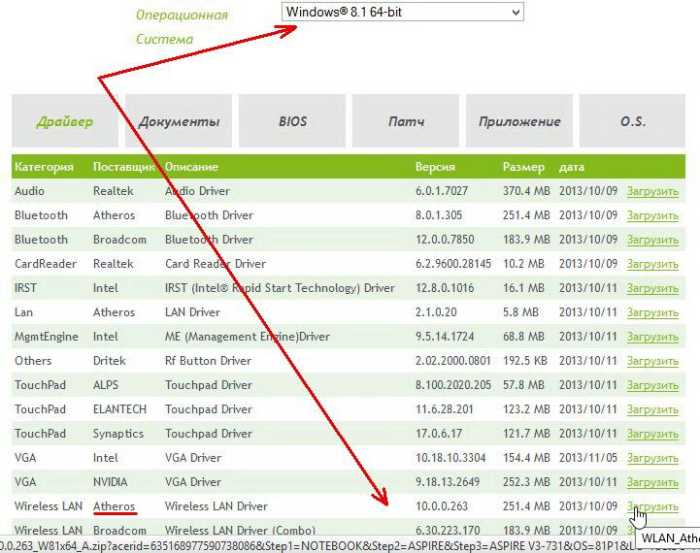Download the Dritek Rf Button Driver
Viewport: 700px width, 553px height.
652,361
